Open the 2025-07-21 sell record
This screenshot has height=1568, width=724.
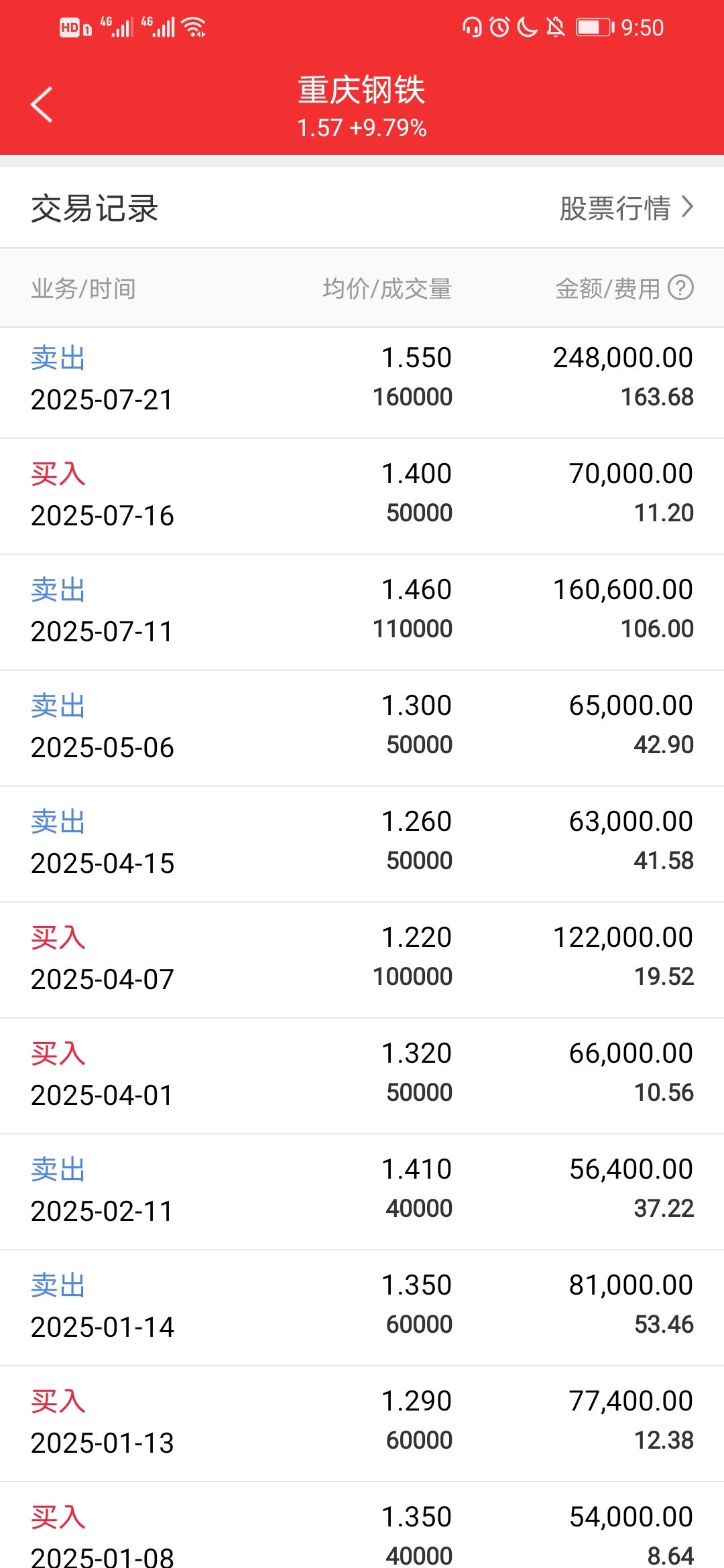(362, 383)
